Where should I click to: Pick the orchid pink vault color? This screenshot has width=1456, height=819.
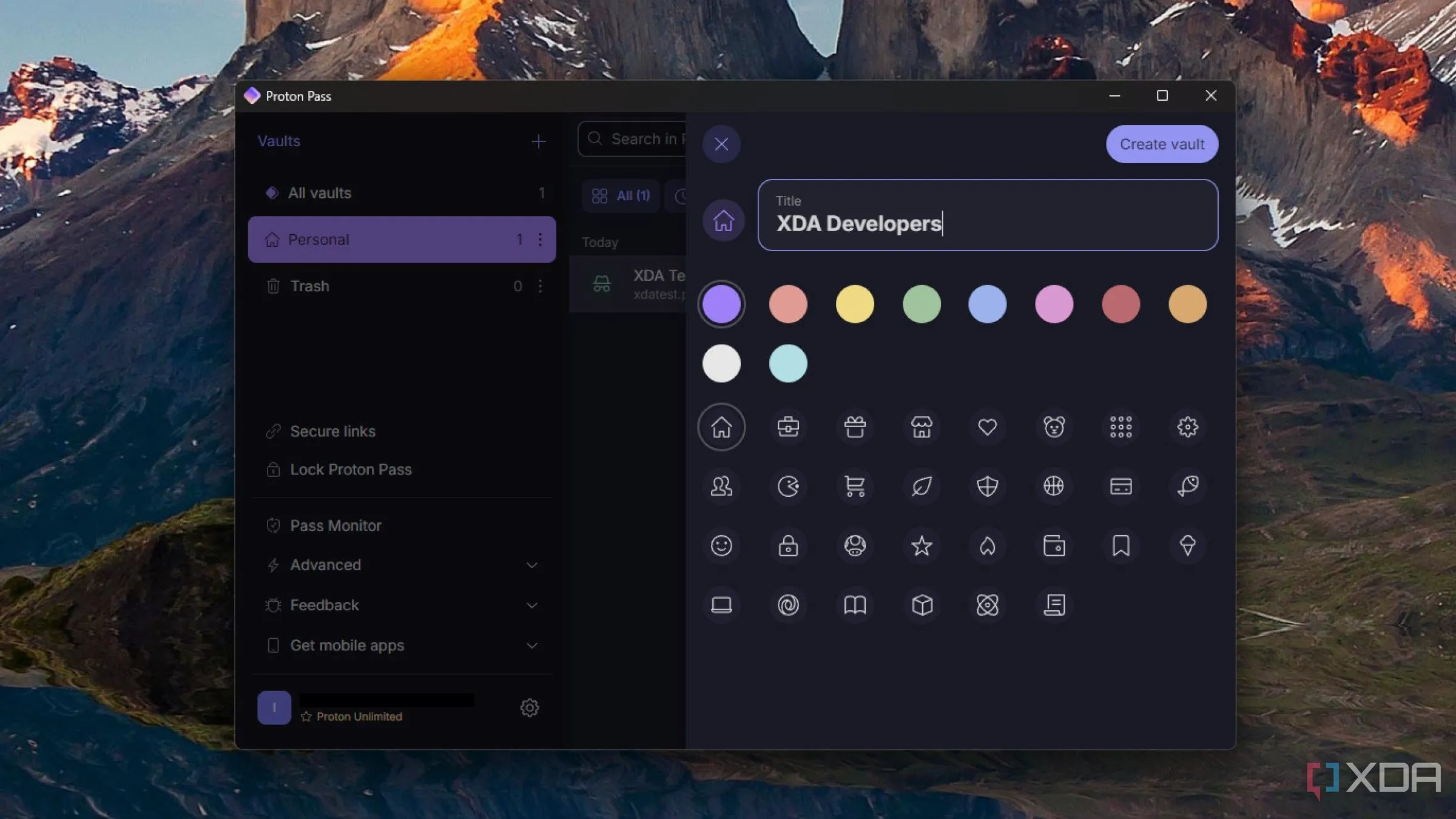pos(1054,304)
